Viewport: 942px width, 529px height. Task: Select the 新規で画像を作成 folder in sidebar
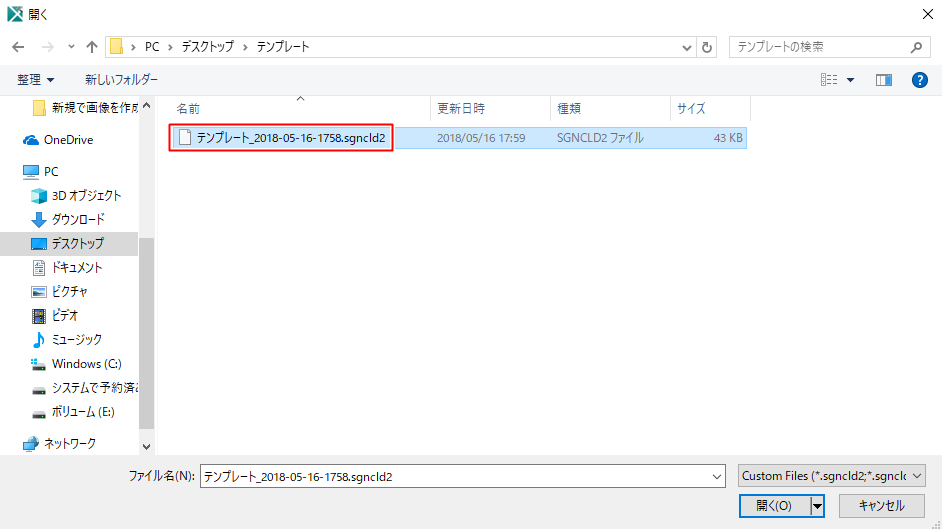coord(84,107)
